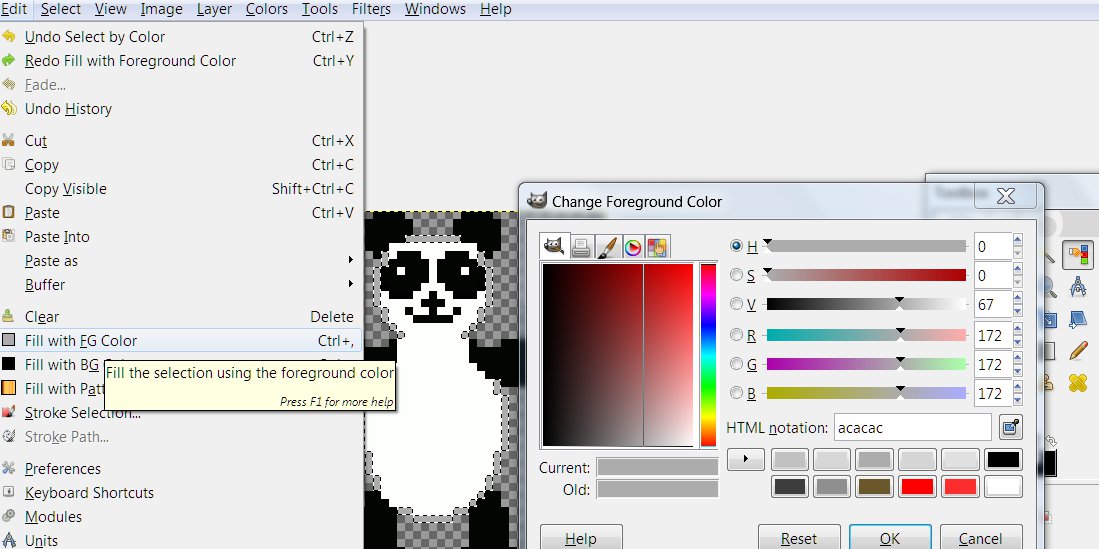Switch to the color wheel selector tab
This screenshot has width=1099, height=549.
click(x=632, y=247)
